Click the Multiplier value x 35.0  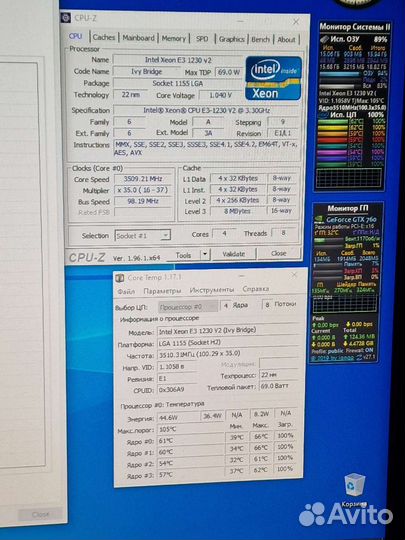click(x=143, y=190)
